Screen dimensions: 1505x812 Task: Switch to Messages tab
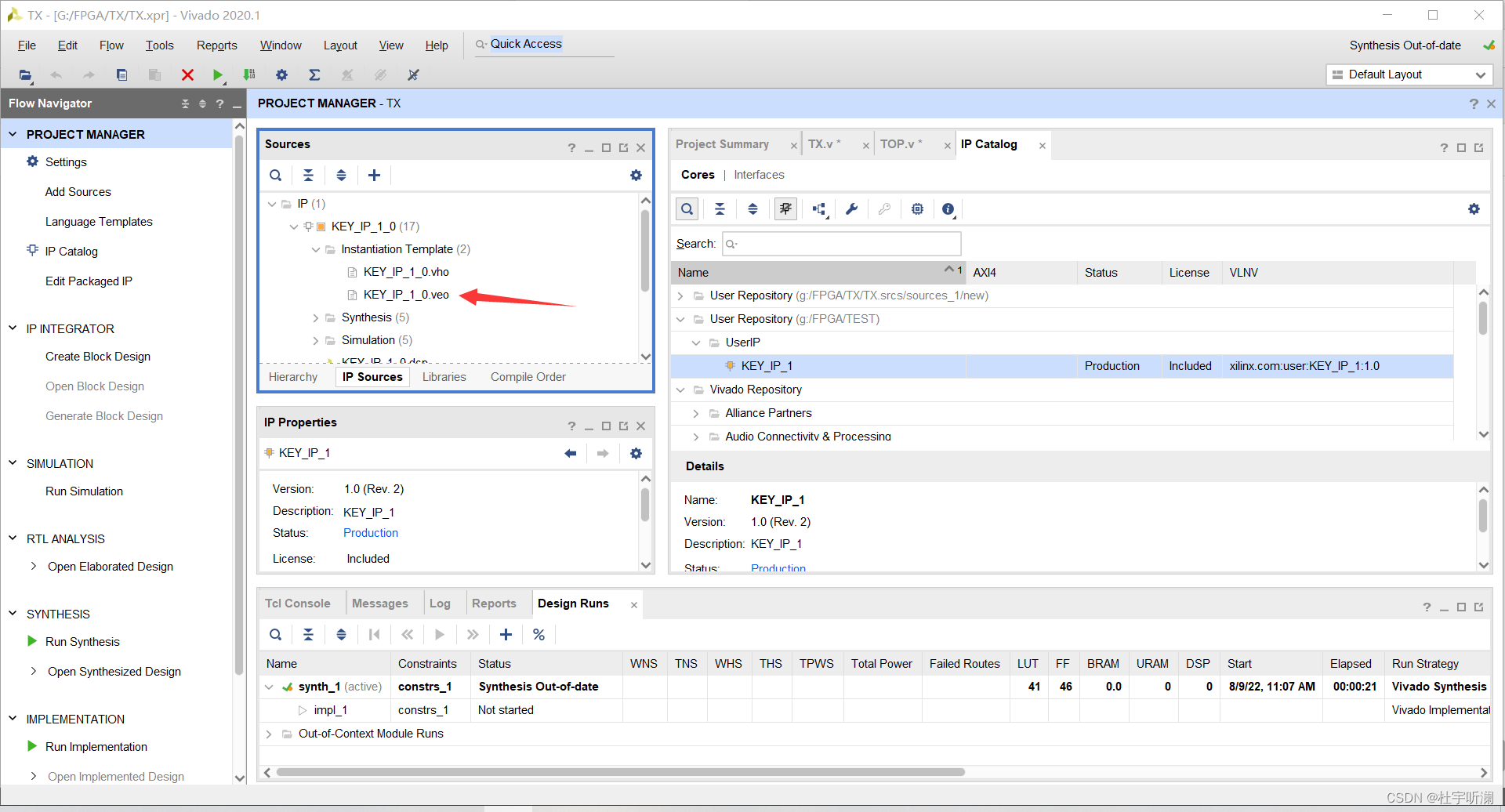[x=380, y=604]
